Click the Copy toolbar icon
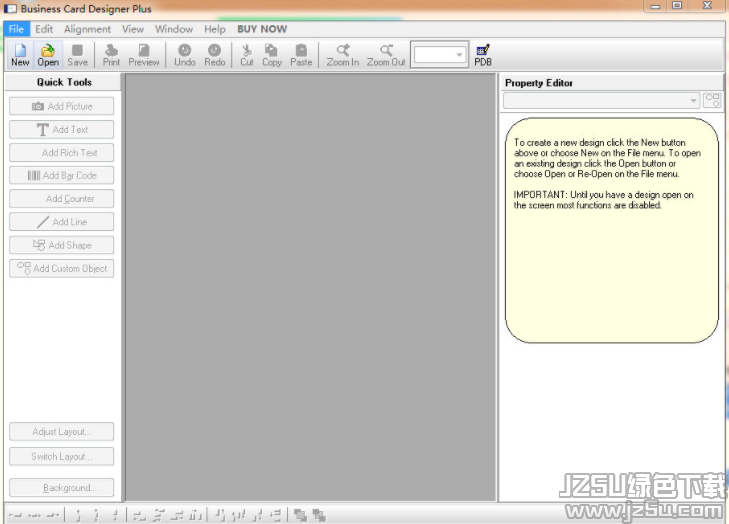The width and height of the screenshot is (729, 524). coord(272,55)
